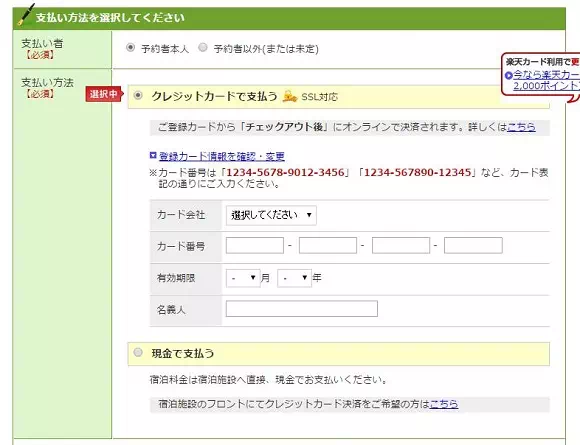Click the SSL key lock icon

tap(290, 96)
